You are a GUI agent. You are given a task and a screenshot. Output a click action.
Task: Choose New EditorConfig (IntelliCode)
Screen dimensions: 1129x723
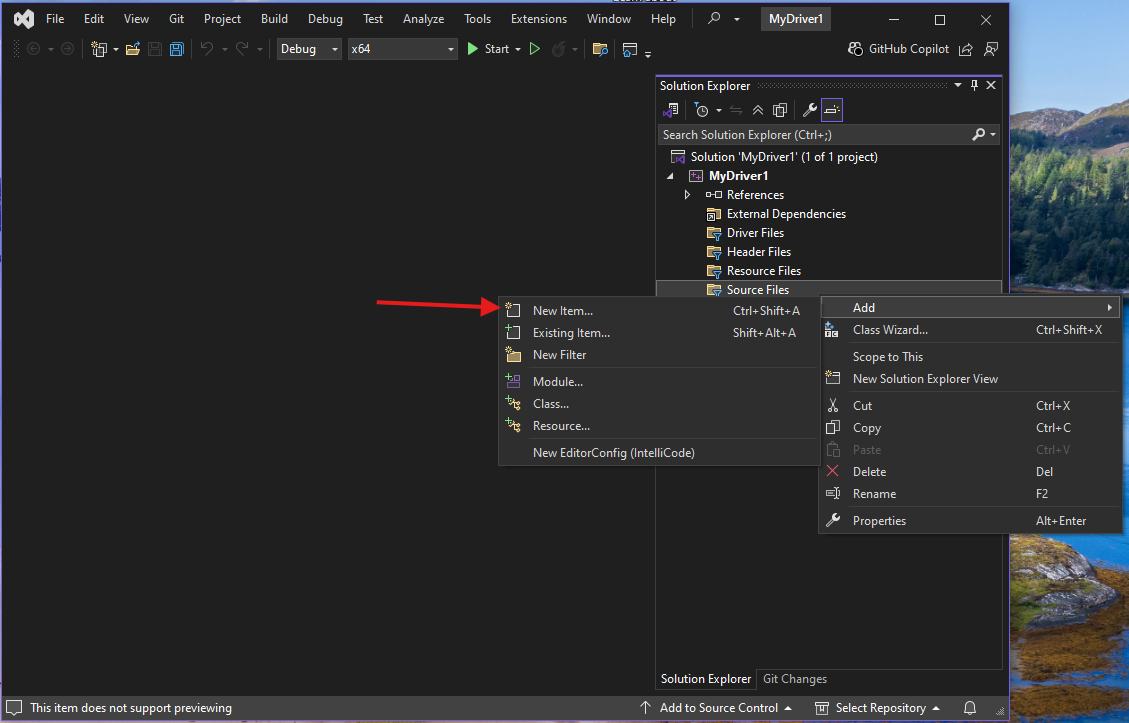(659, 453)
